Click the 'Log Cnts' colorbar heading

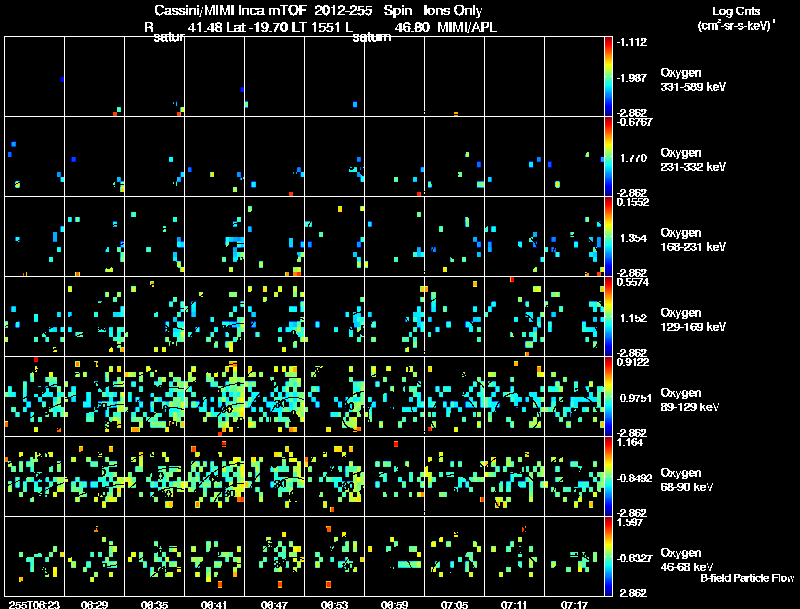click(x=735, y=11)
